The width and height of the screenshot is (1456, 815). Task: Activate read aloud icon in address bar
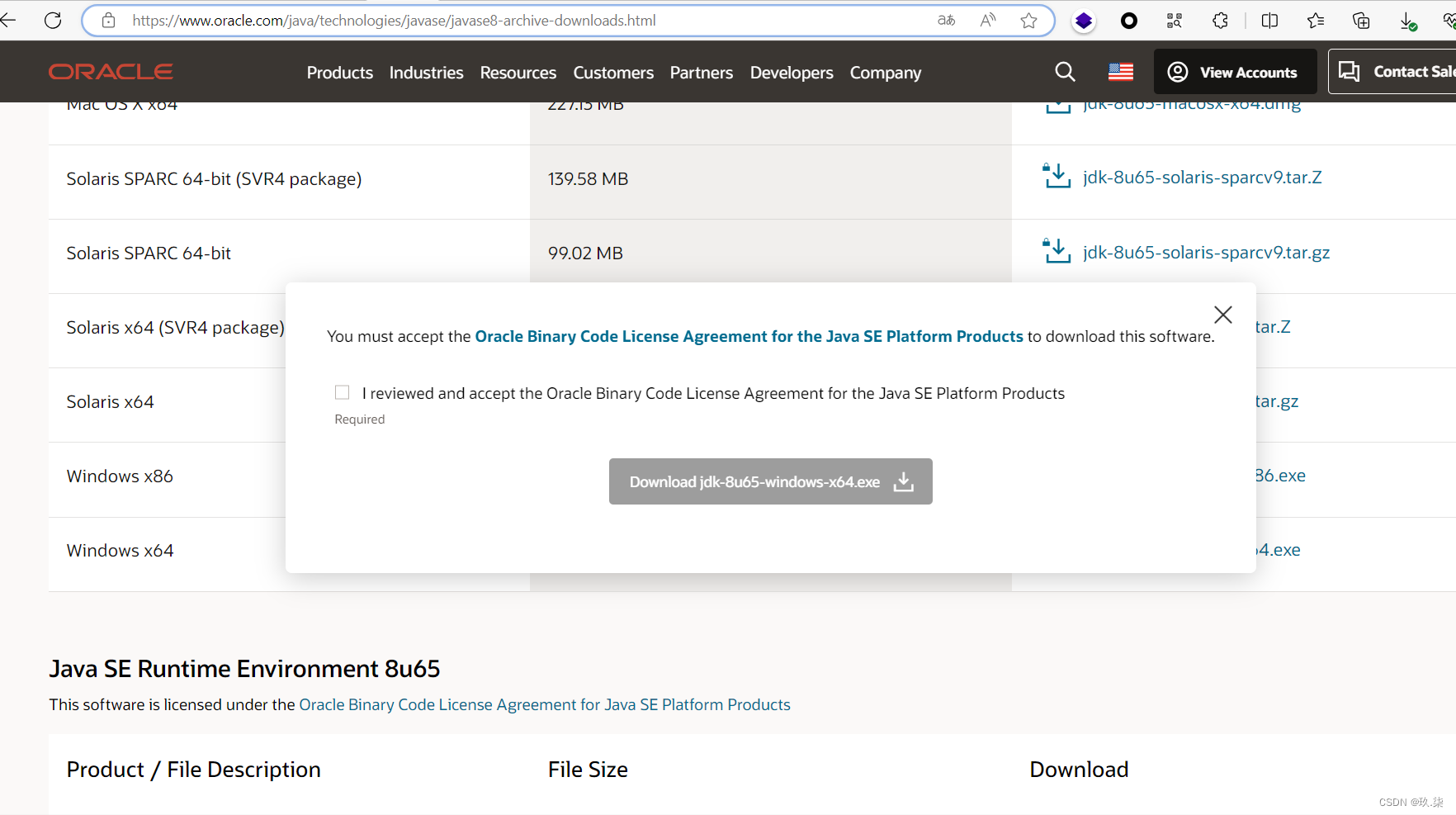(x=988, y=21)
